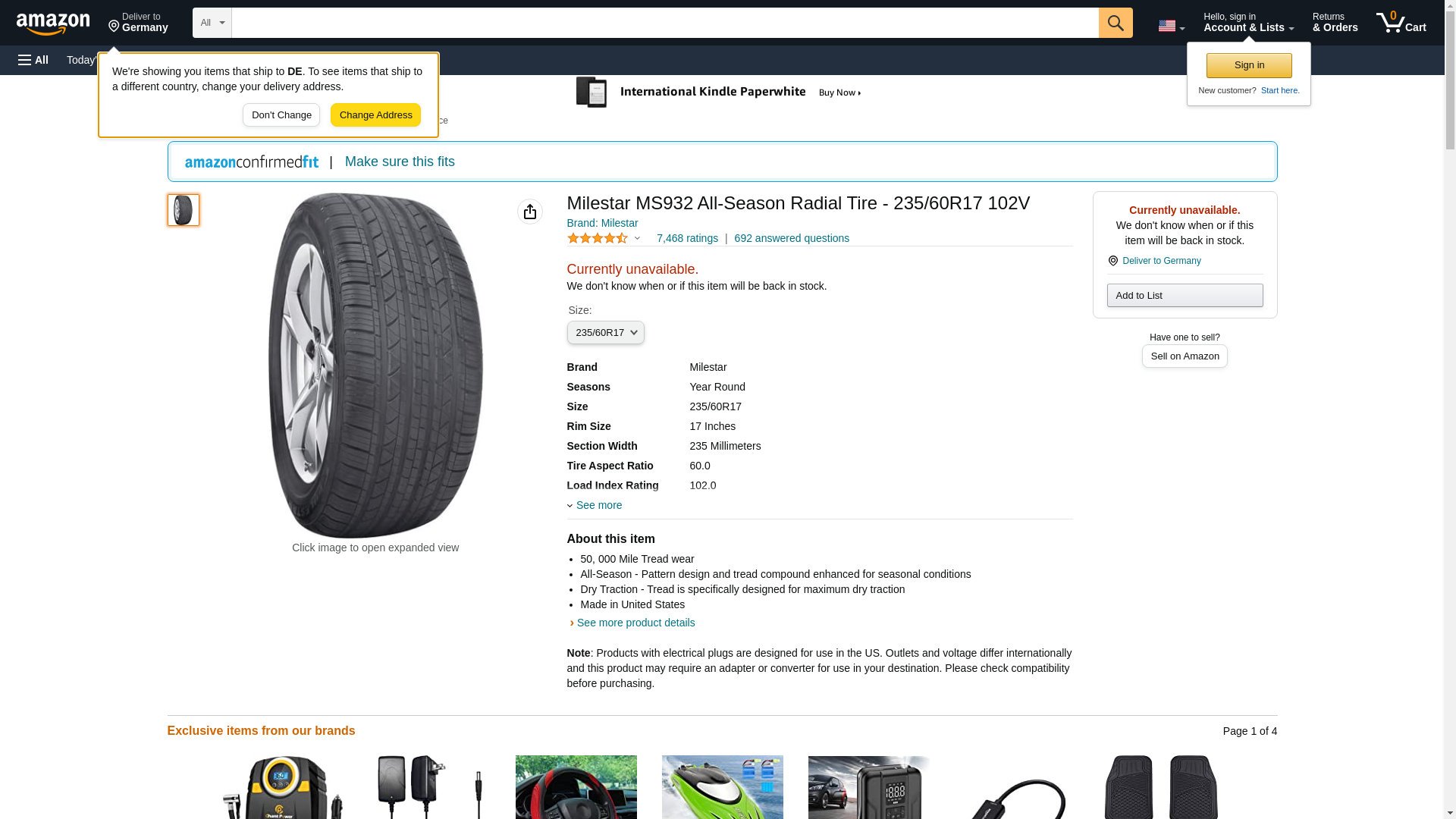Click the Amazon logo
This screenshot has width=1456, height=819.
point(53,24)
